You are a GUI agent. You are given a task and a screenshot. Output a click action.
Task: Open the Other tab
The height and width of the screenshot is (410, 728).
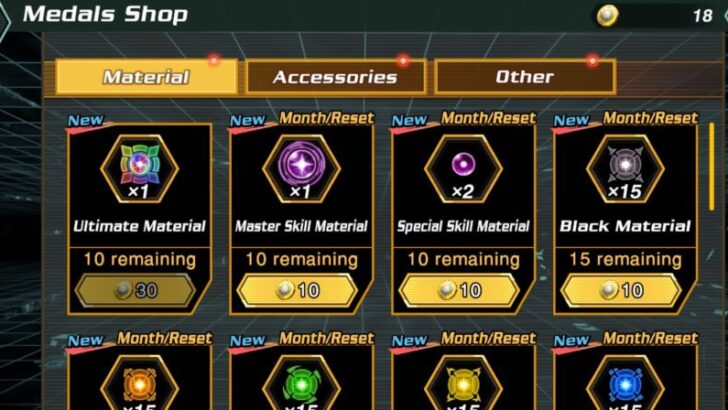[x=525, y=77]
